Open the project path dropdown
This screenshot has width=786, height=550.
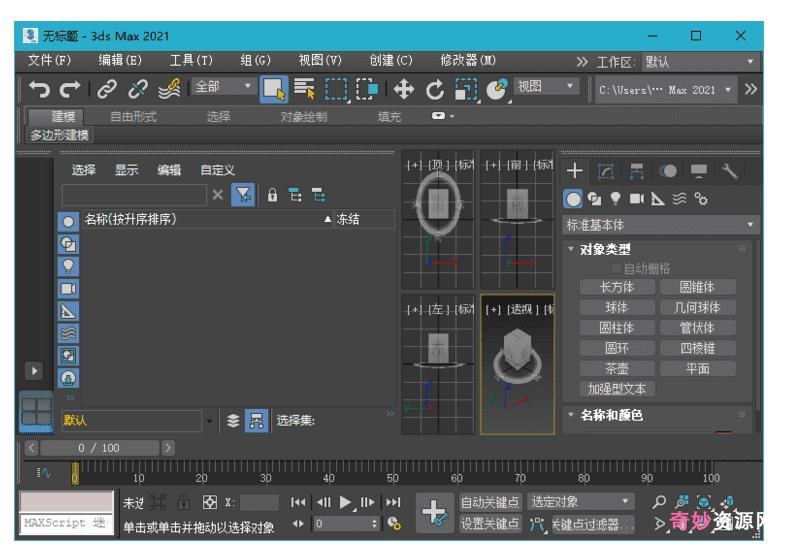tap(666, 90)
